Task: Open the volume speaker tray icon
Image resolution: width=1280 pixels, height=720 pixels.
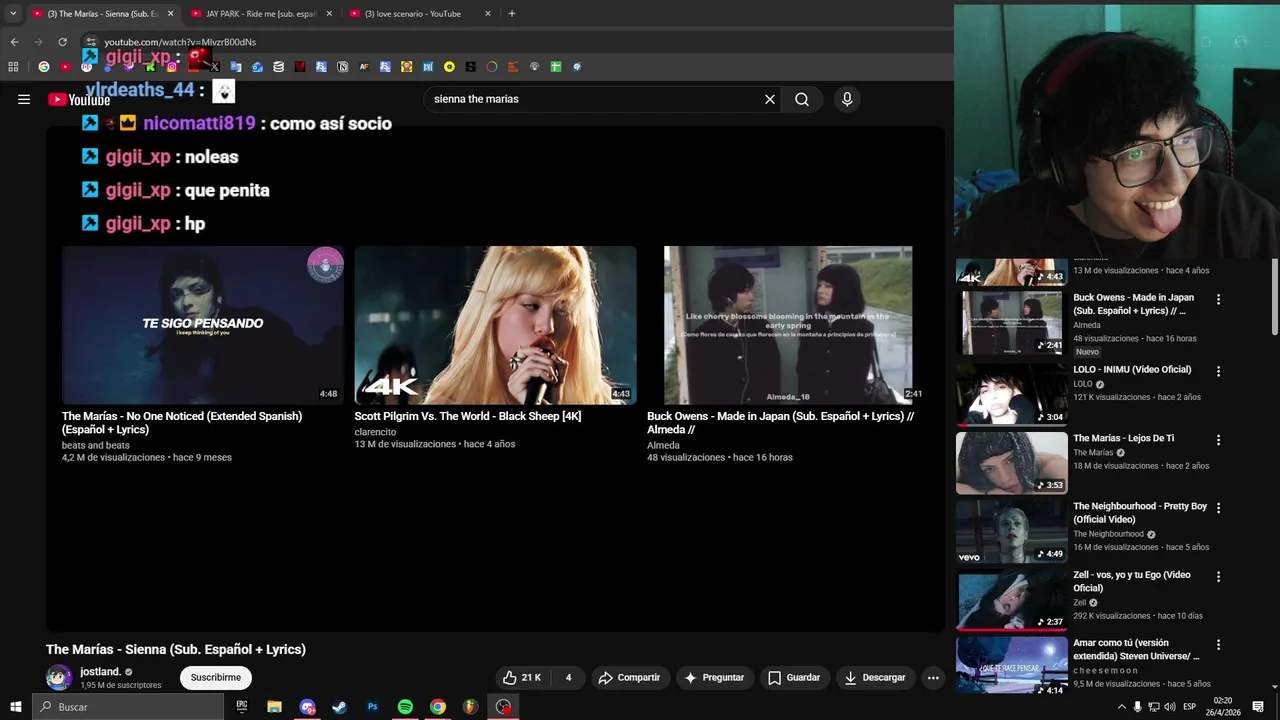Action: tap(1170, 707)
